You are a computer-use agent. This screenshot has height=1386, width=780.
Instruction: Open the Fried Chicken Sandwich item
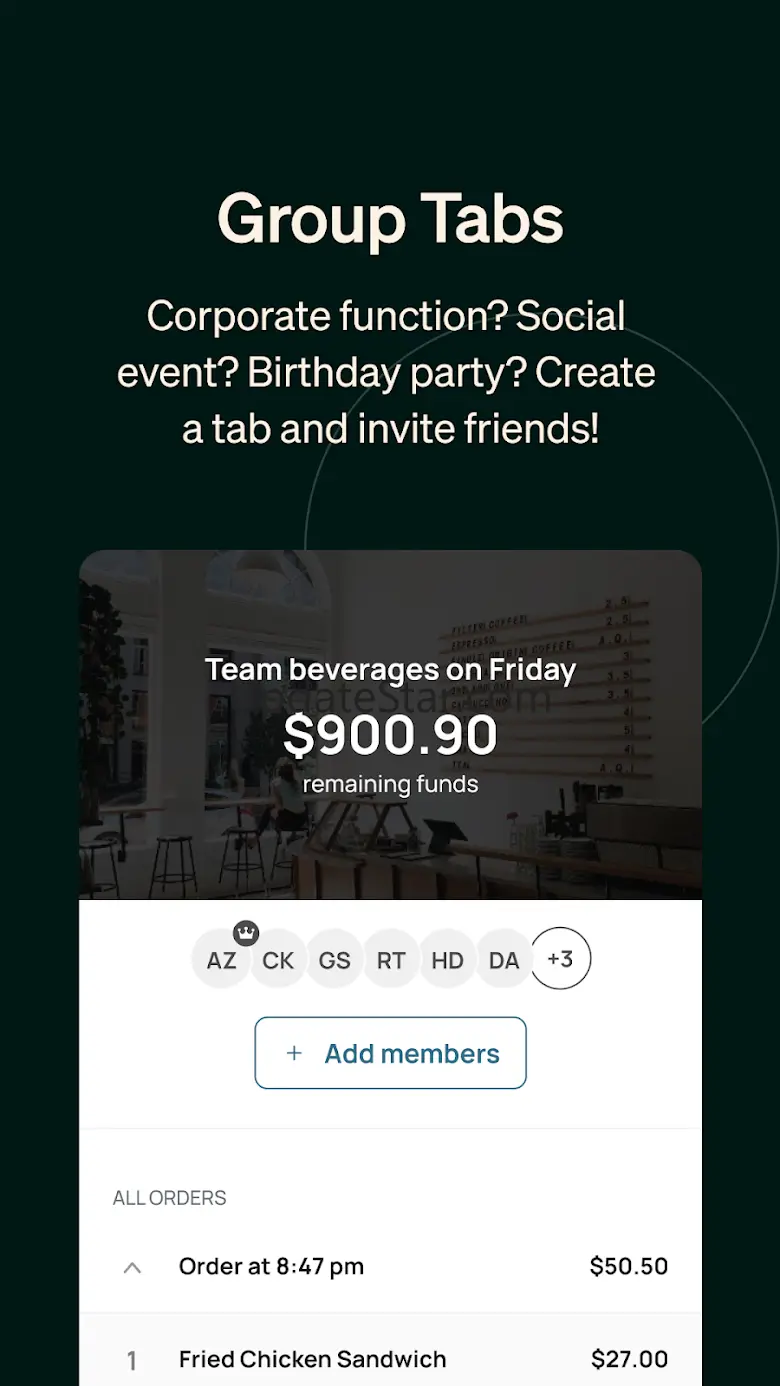coord(312,1359)
